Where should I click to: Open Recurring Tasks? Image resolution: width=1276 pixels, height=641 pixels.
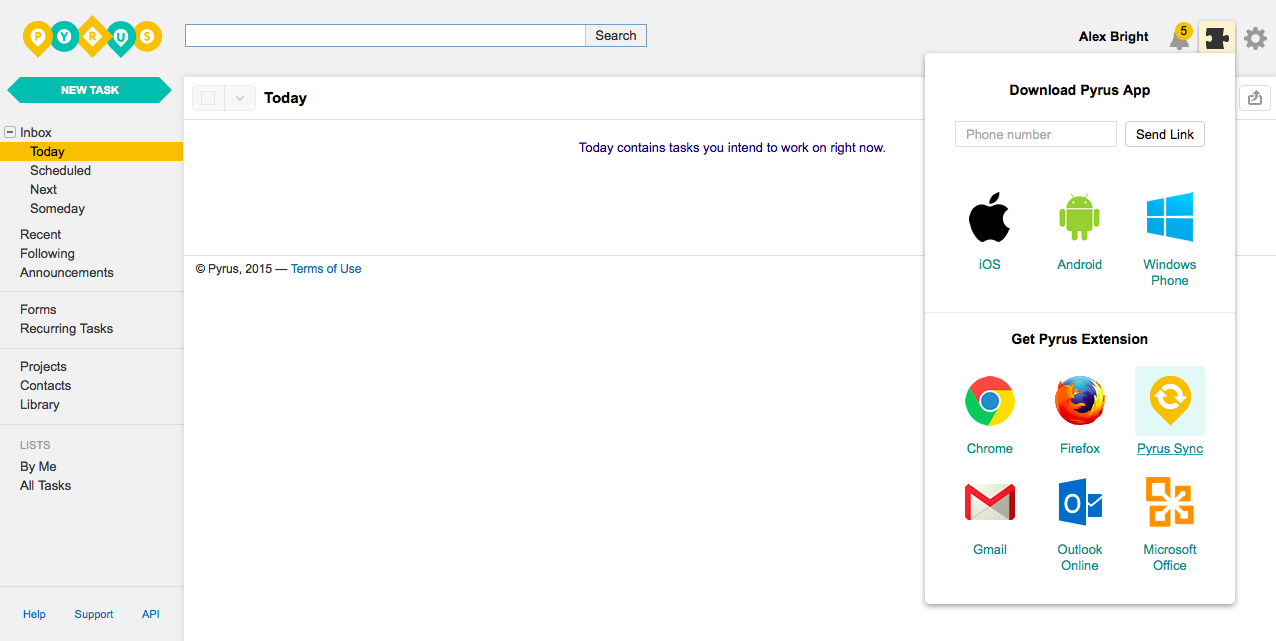pos(66,329)
